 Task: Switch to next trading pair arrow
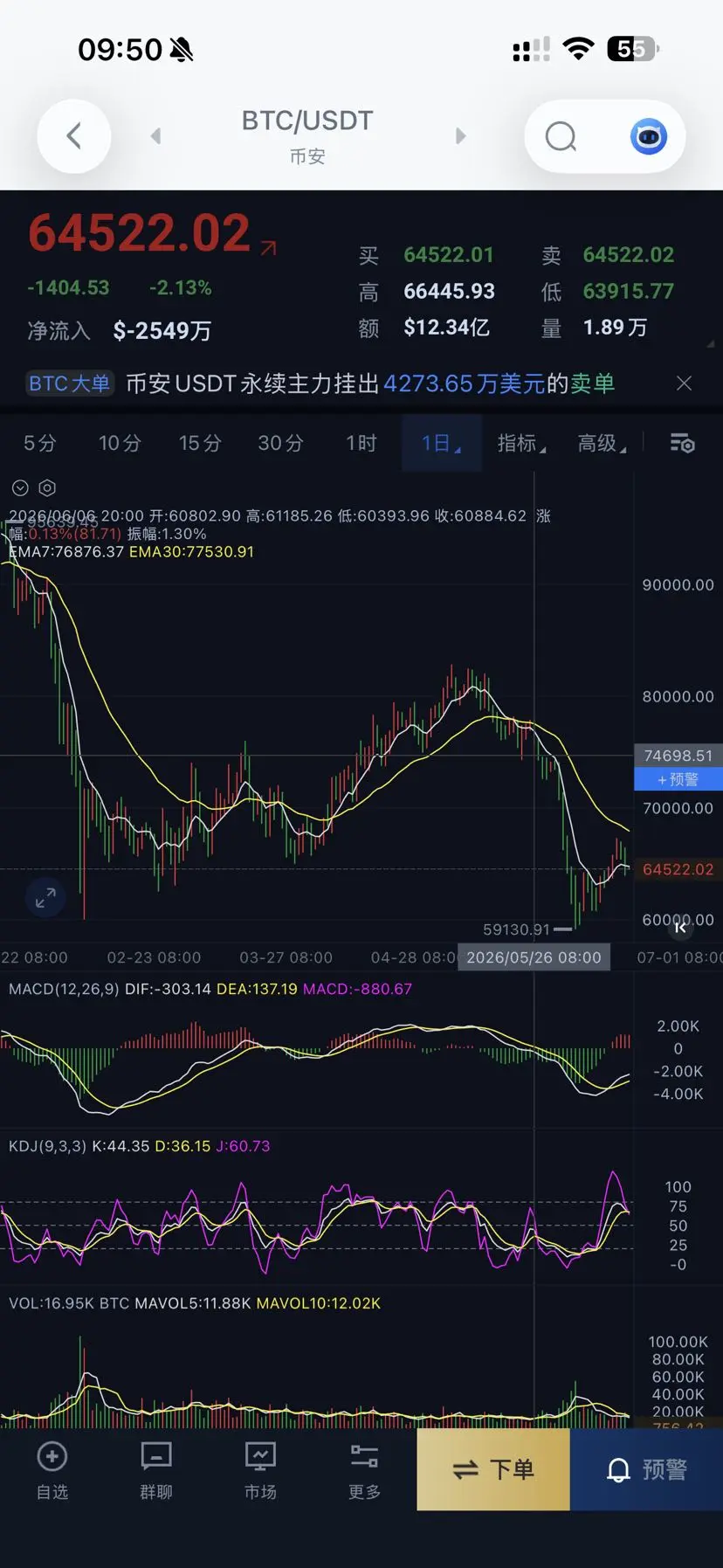[461, 136]
